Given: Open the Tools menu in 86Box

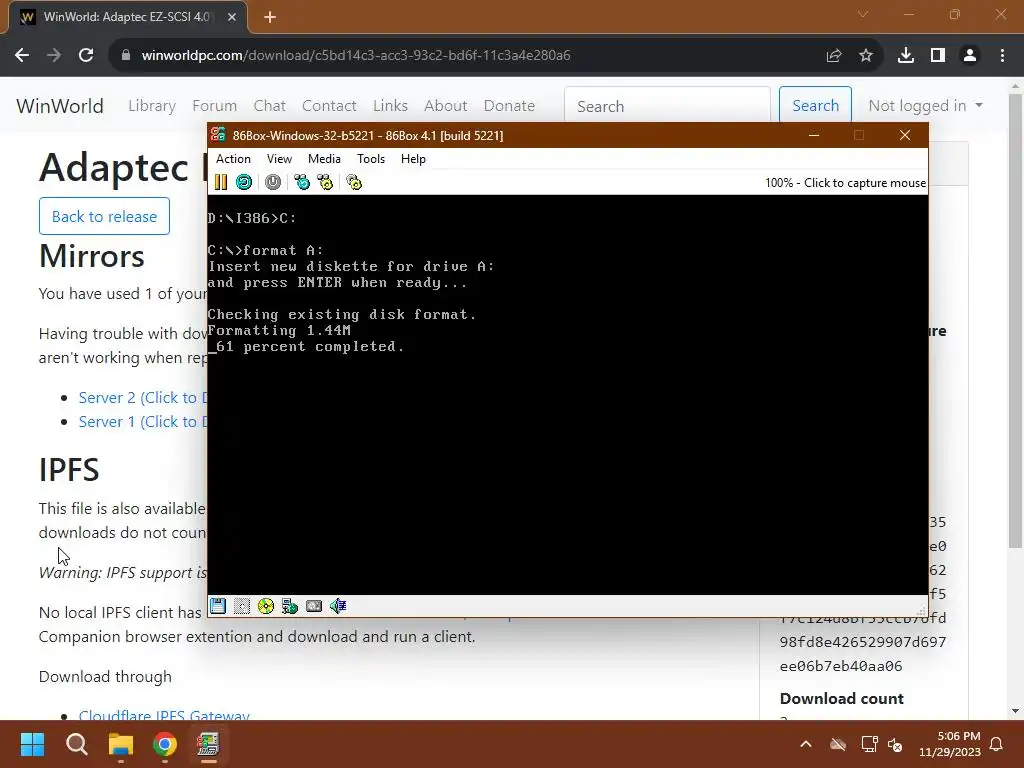Looking at the screenshot, I should 371,159.
